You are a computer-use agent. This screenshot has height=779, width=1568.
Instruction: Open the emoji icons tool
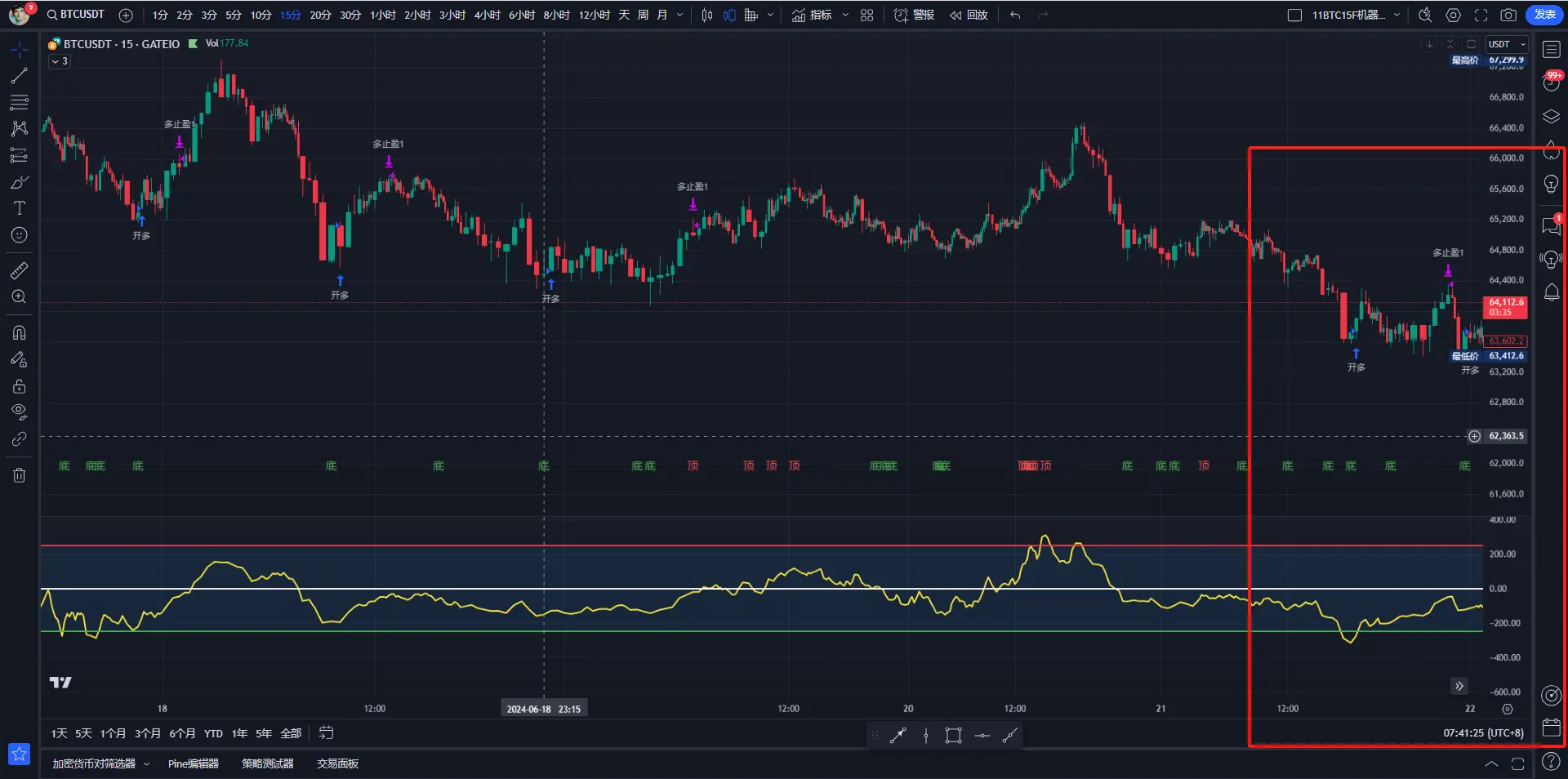(x=20, y=235)
